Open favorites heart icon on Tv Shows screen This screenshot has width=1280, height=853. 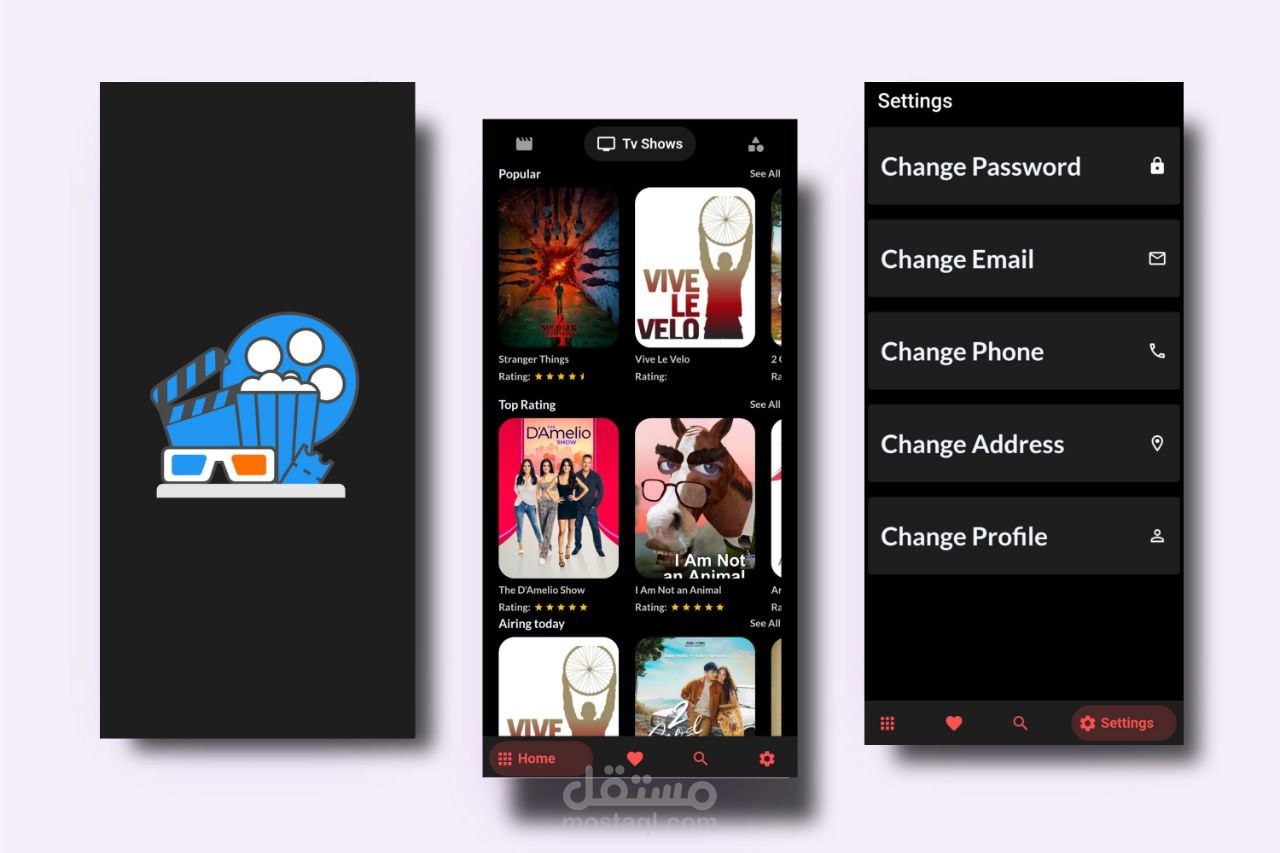click(x=635, y=759)
